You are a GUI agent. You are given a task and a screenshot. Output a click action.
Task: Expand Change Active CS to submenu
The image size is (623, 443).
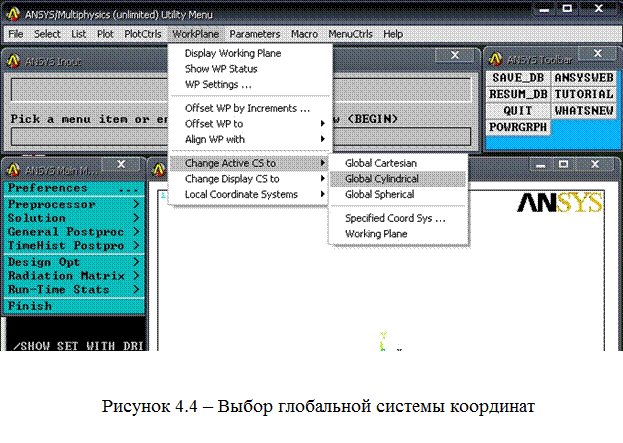coord(250,163)
